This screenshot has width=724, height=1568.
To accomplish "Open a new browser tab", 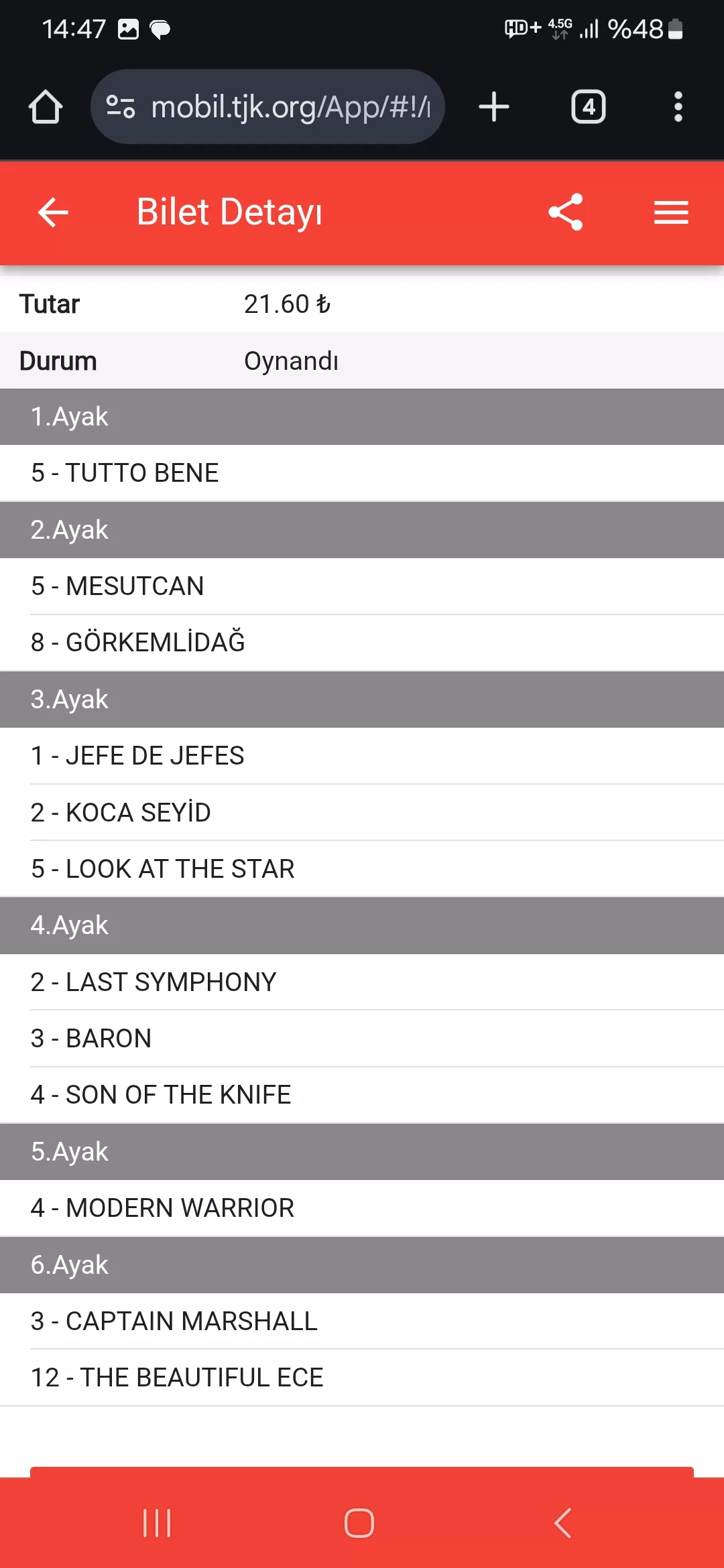I will [x=494, y=107].
